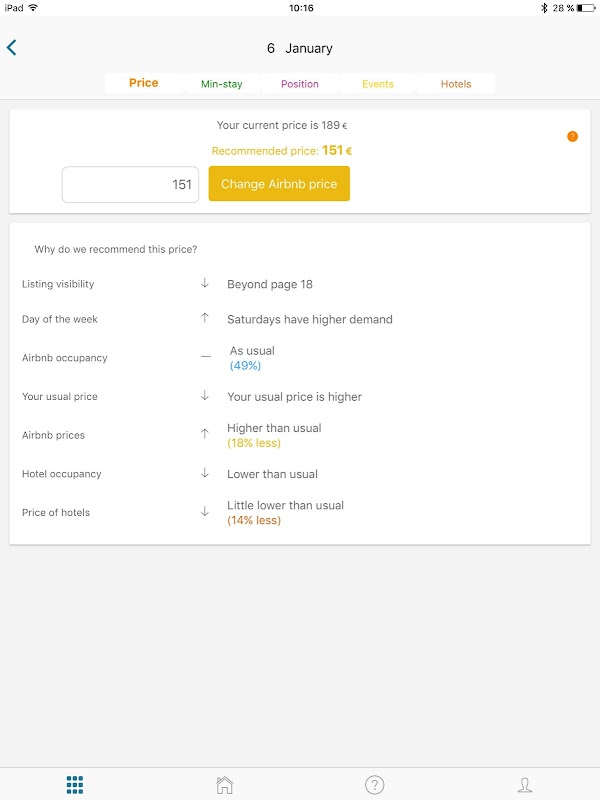Tap the Day of the week up arrow
The height and width of the screenshot is (800, 600).
pos(205,319)
